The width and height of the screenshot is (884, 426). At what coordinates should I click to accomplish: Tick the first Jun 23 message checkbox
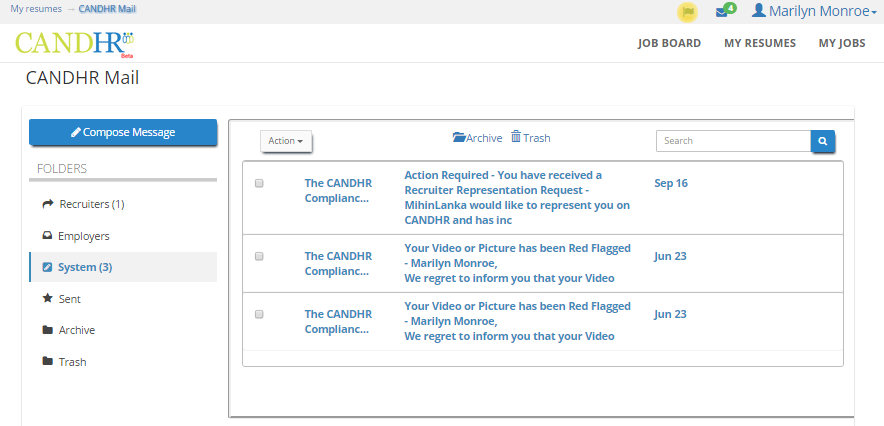coord(259,256)
